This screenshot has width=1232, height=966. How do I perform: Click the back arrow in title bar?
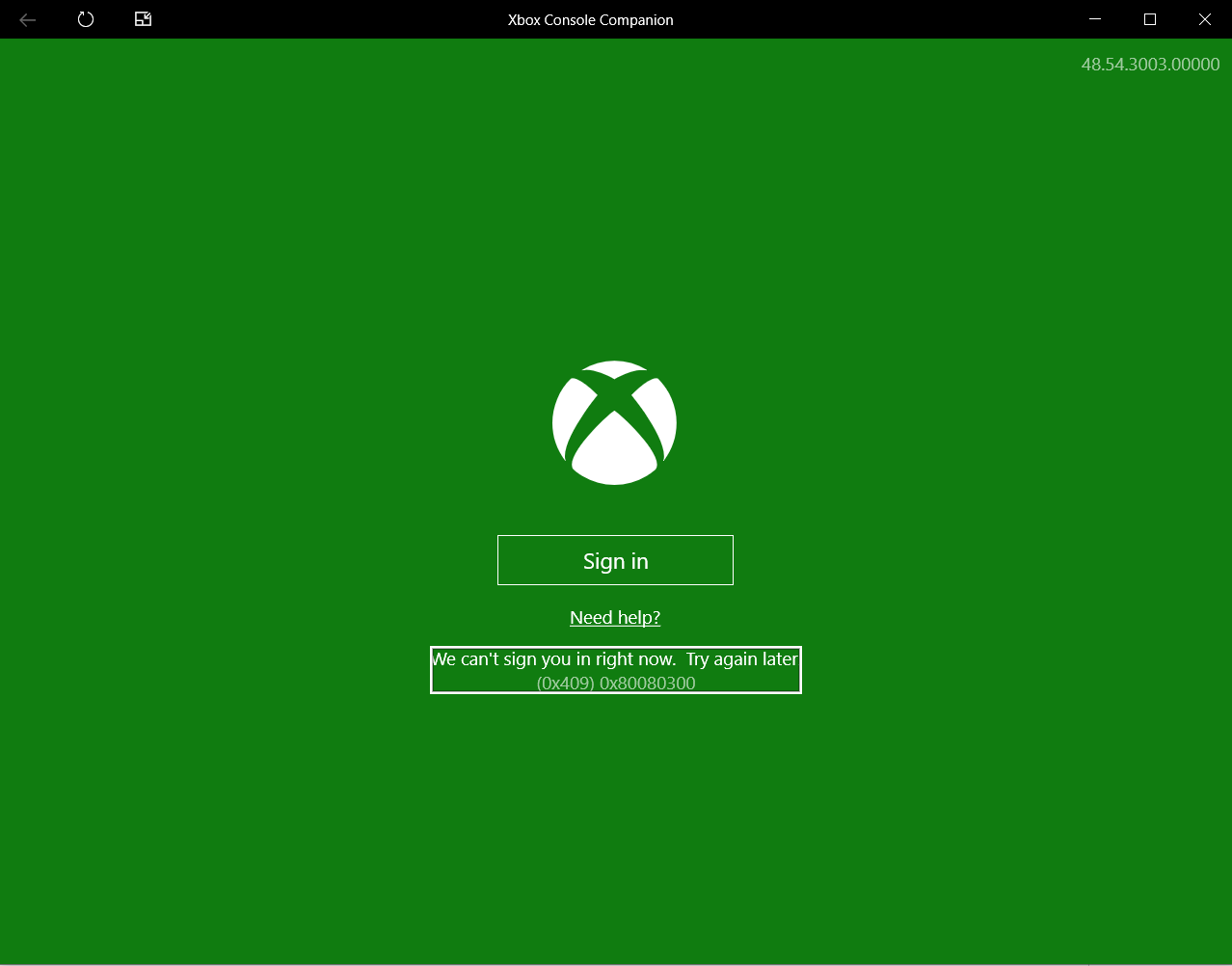coord(28,19)
